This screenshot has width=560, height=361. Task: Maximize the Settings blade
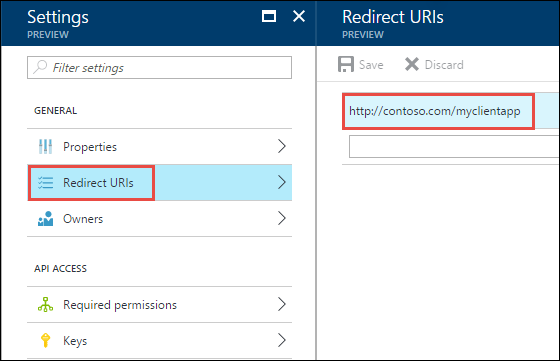tap(269, 16)
